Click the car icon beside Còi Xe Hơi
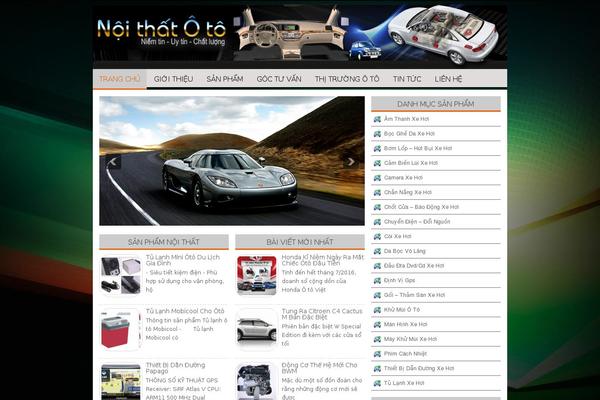Viewport: 600px width, 400px height. click(377, 236)
